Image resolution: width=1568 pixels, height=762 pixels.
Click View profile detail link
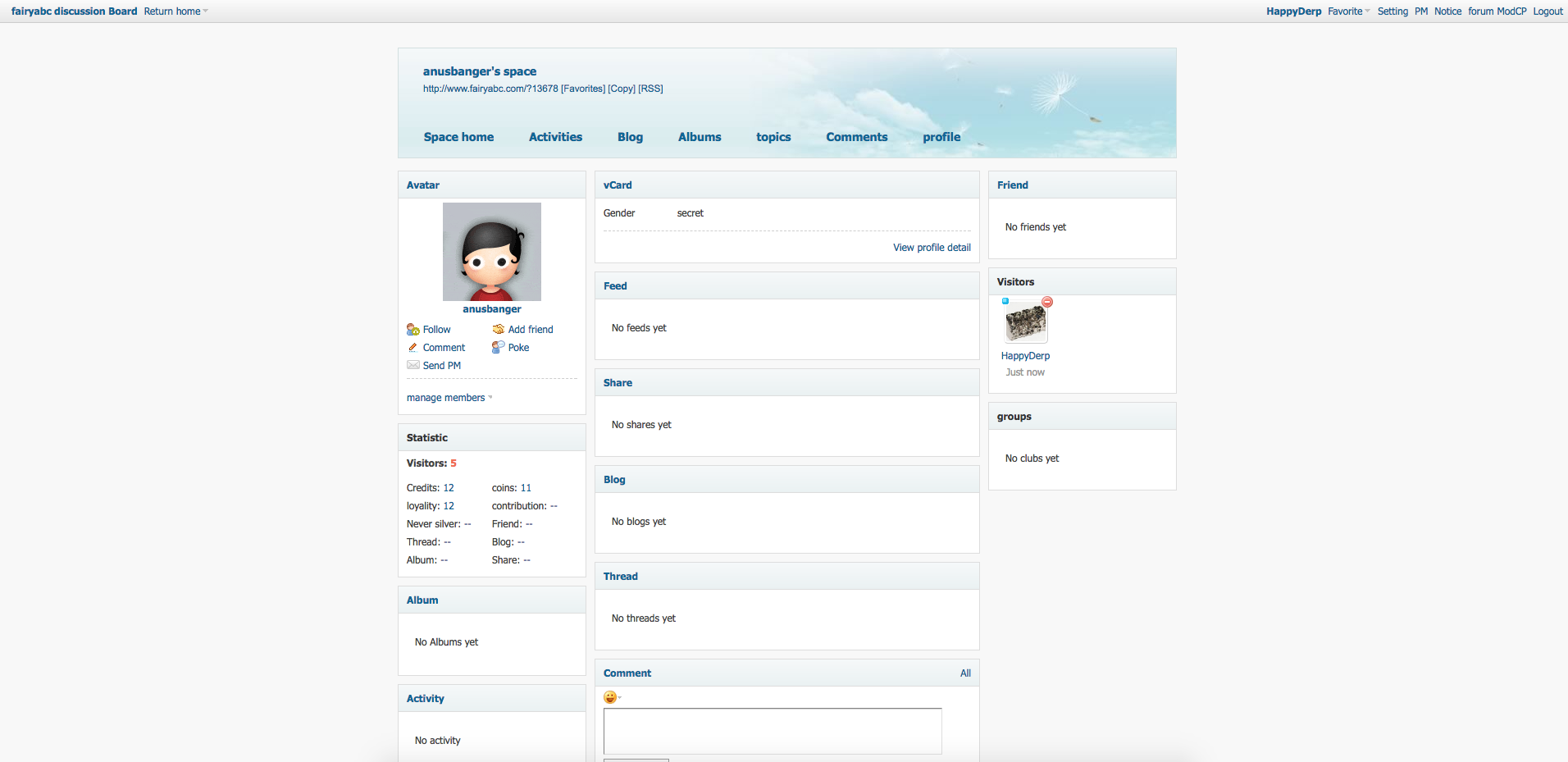click(932, 248)
